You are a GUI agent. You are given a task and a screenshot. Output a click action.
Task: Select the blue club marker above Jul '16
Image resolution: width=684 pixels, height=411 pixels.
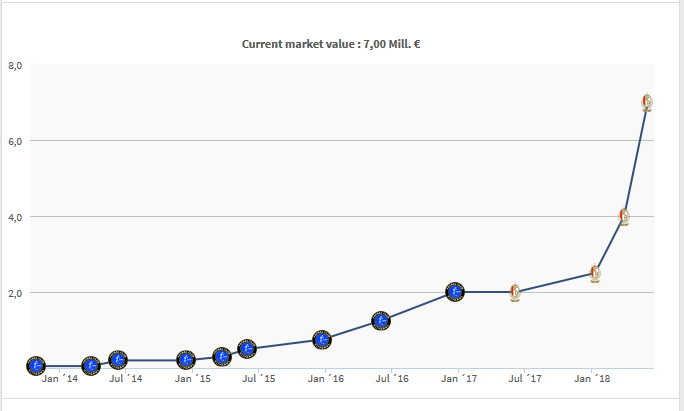click(381, 321)
